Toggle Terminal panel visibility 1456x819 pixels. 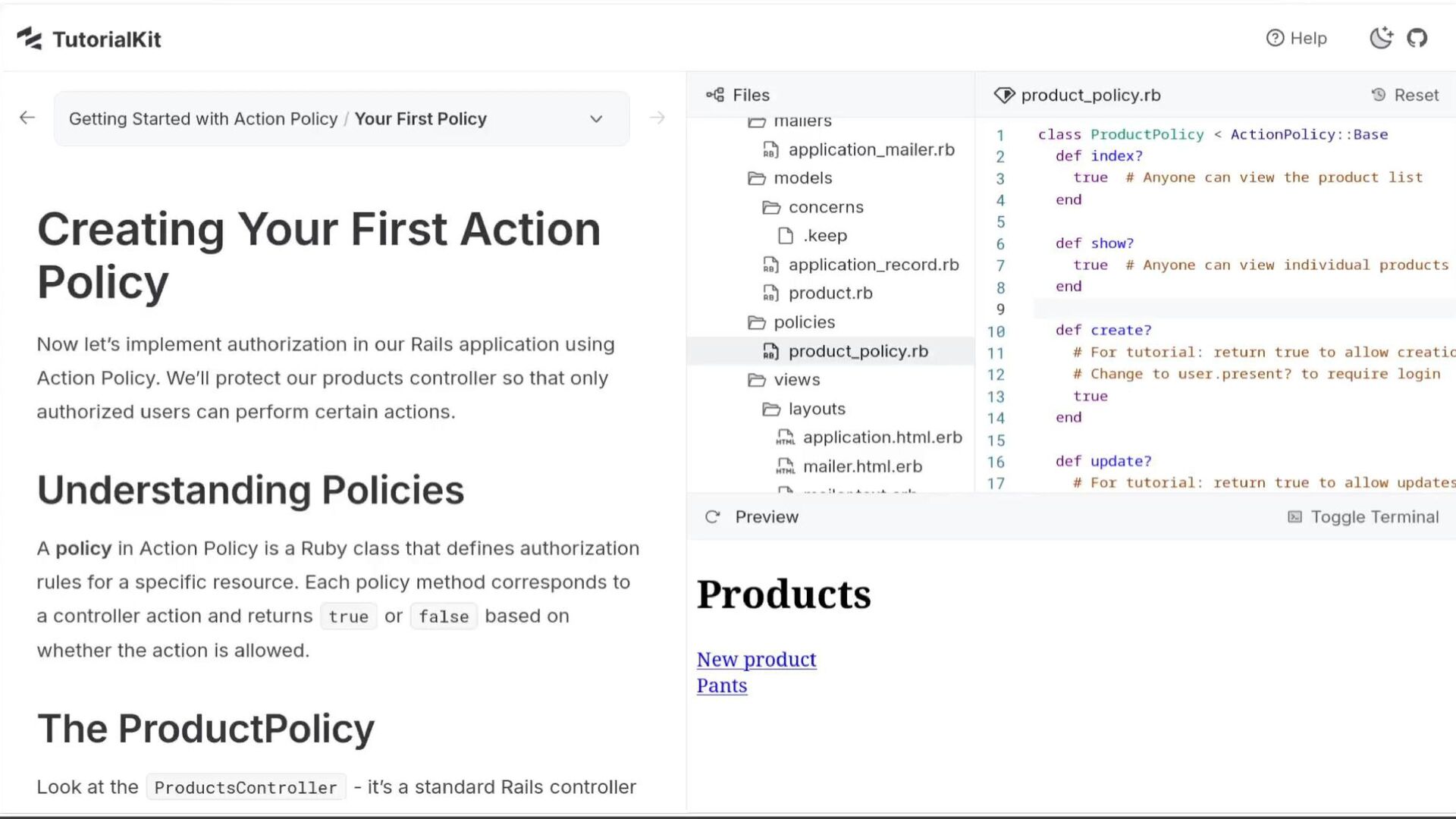[1363, 517]
